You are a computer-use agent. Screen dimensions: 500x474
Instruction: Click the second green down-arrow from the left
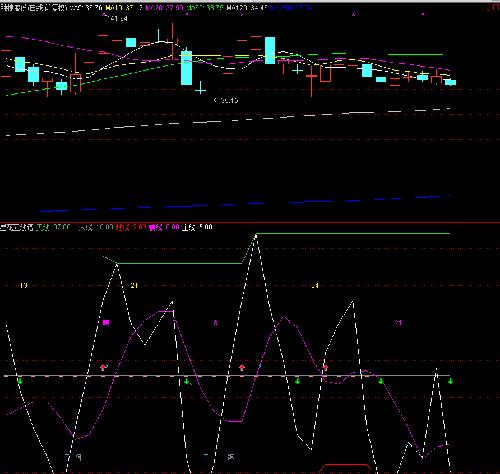tap(187, 381)
